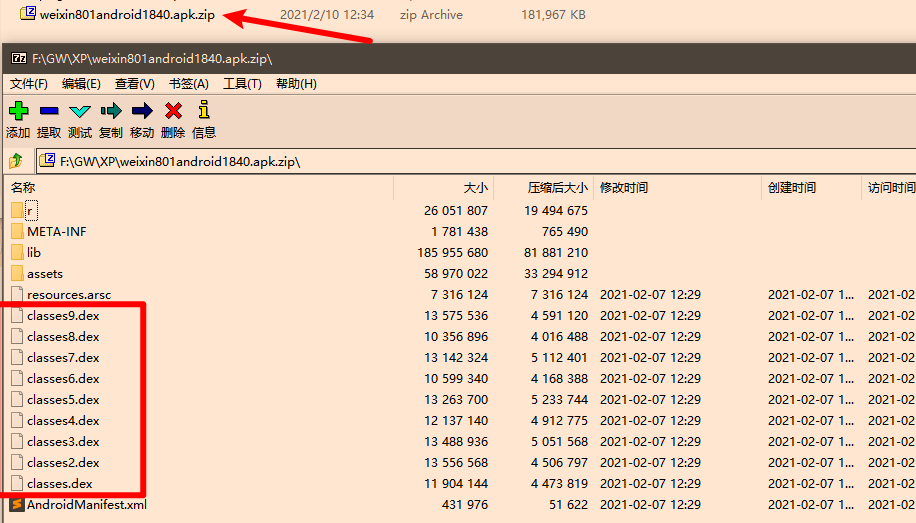The width and height of the screenshot is (916, 523).
Task: Click the Delete (删除) red X icon
Action: pyautogui.click(x=174, y=110)
